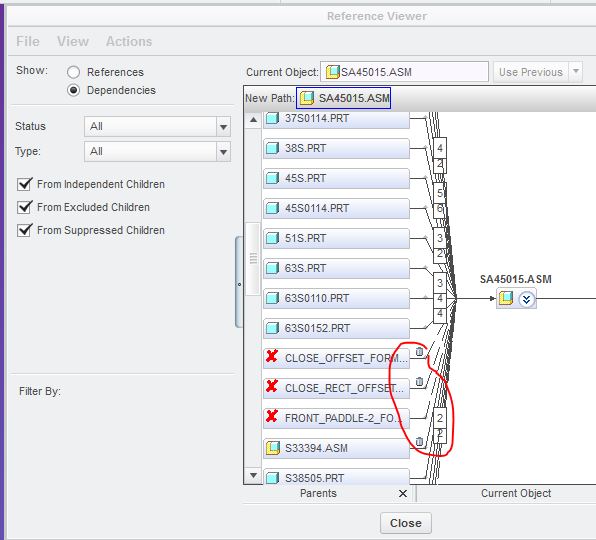This screenshot has height=540, width=596.
Task: Click the Use Previous button
Action: 531,72
